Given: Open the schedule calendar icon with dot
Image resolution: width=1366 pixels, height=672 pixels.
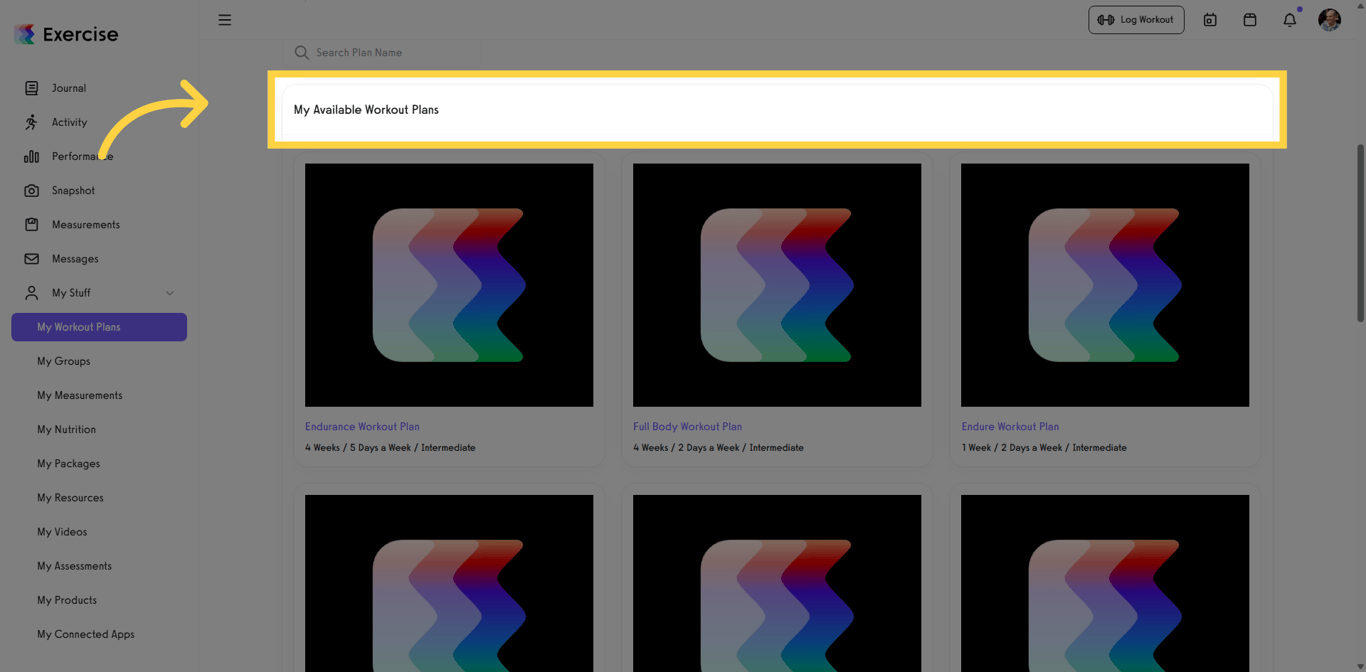Looking at the screenshot, I should (1210, 20).
